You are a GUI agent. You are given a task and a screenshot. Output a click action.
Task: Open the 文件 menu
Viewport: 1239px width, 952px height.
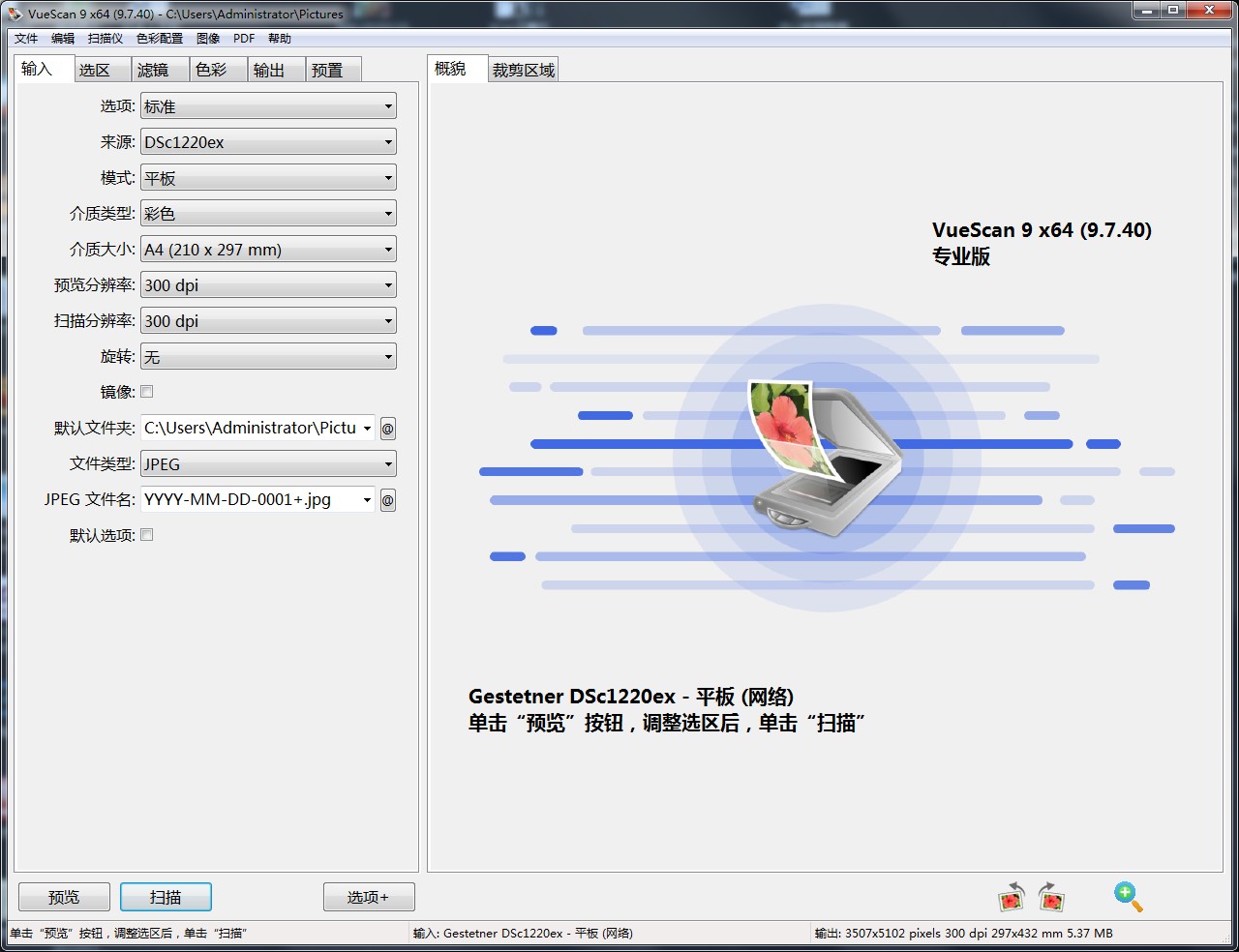(26, 39)
